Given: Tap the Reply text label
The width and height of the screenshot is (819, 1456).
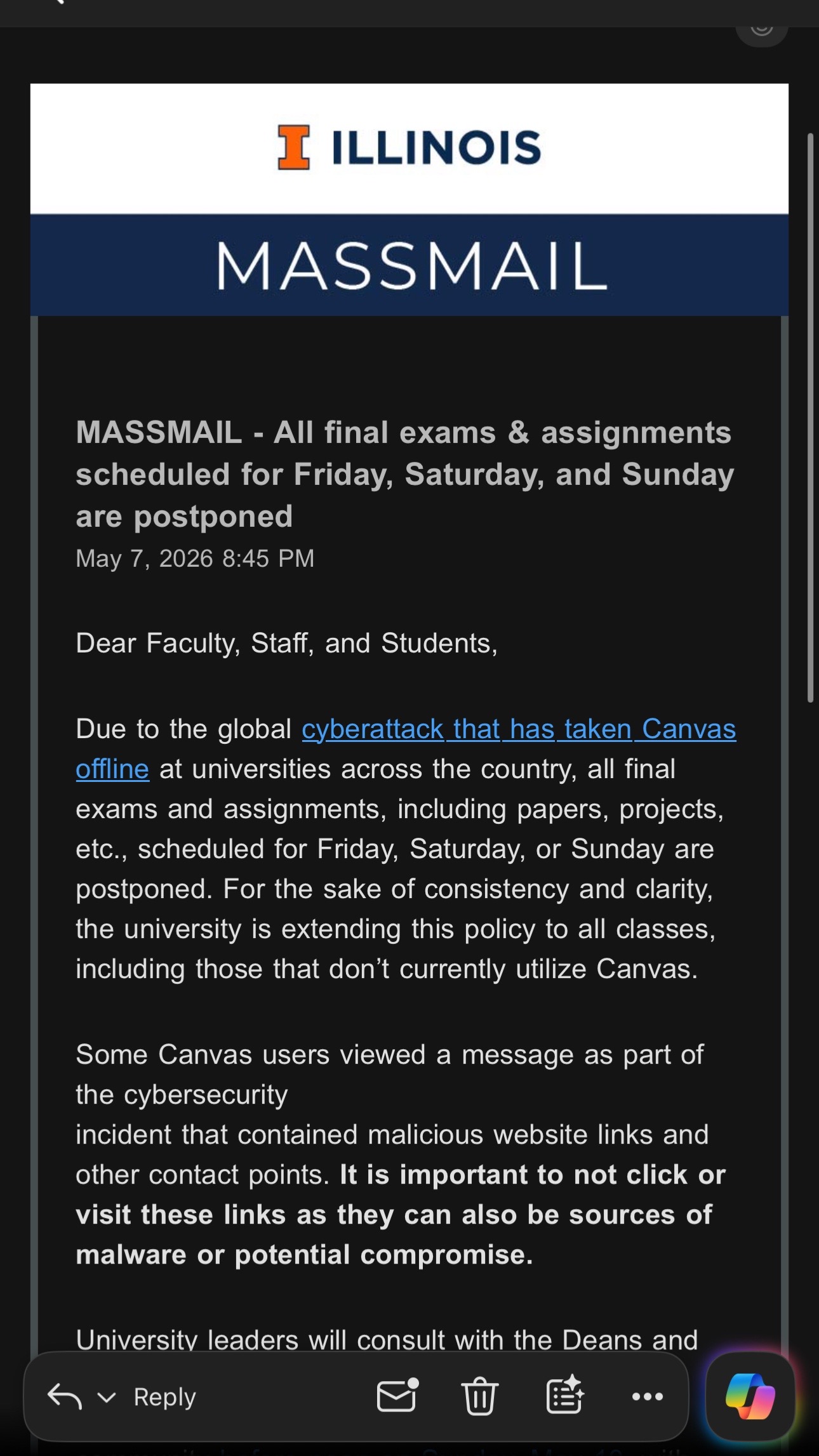Looking at the screenshot, I should pyautogui.click(x=165, y=1397).
